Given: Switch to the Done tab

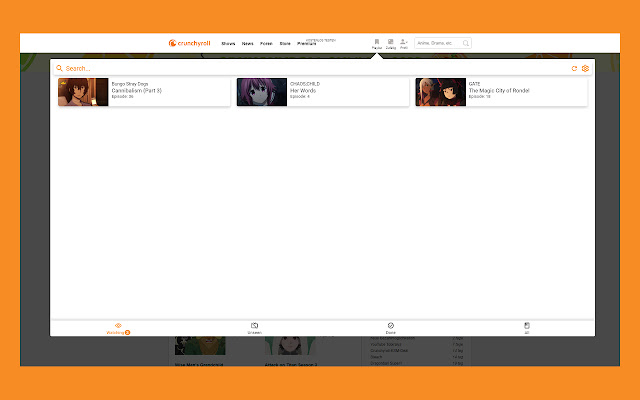Looking at the screenshot, I should tap(391, 328).
